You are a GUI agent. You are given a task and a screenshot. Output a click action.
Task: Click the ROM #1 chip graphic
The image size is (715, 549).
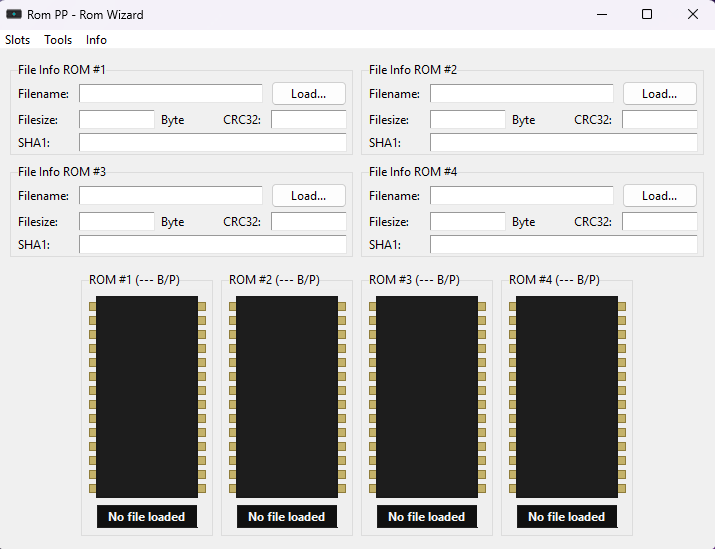[x=147, y=397]
